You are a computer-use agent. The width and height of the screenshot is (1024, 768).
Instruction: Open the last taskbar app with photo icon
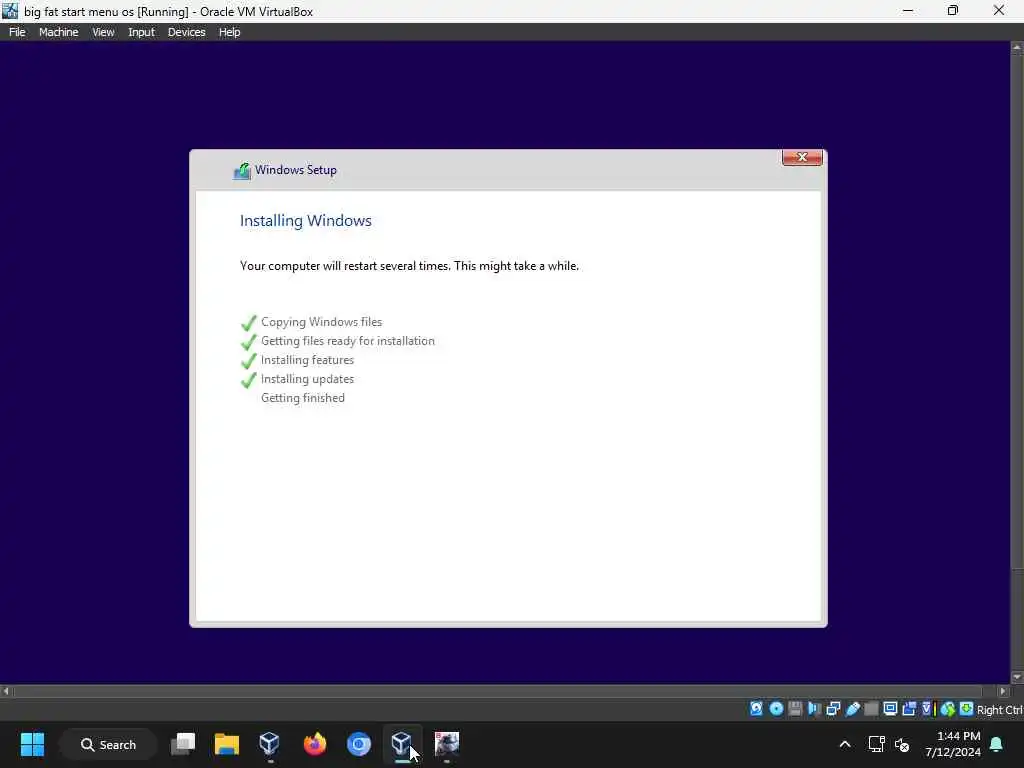447,744
